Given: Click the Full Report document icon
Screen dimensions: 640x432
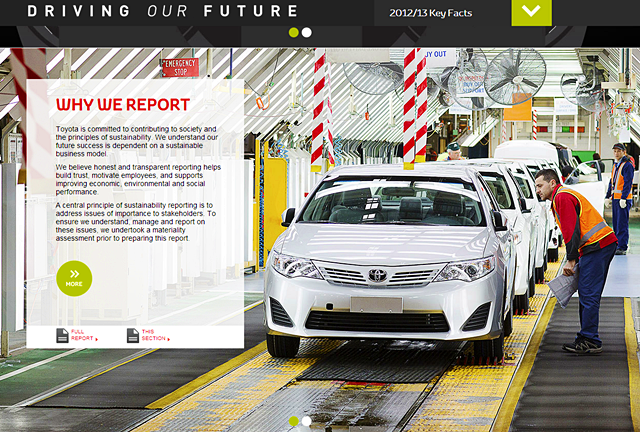Looking at the screenshot, I should (62, 335).
